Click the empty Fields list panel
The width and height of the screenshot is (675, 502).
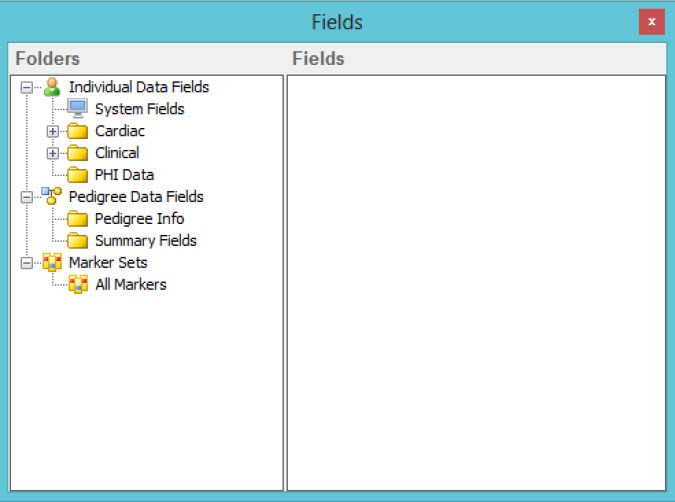tap(476, 283)
